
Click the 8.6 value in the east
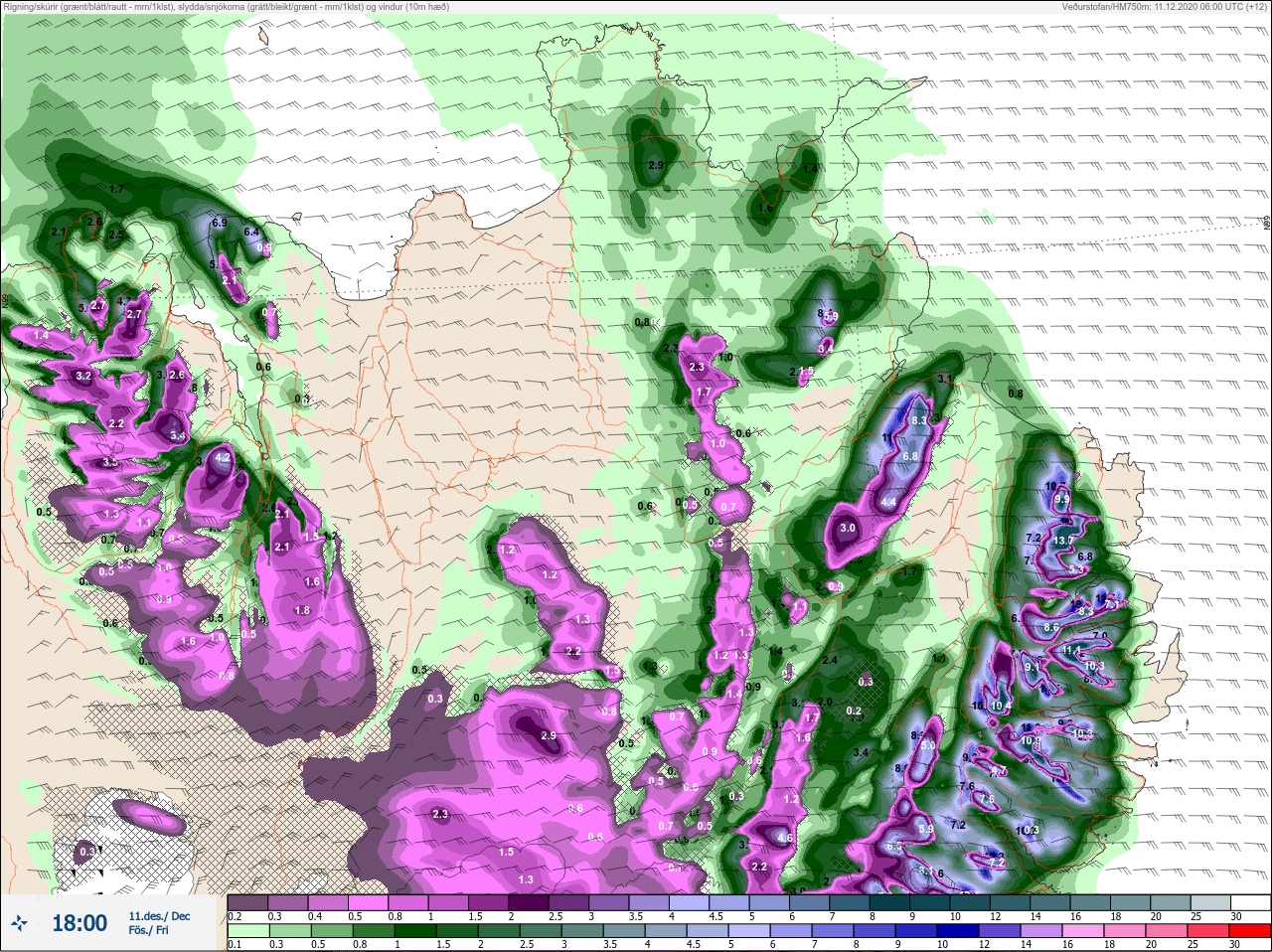point(1051,628)
